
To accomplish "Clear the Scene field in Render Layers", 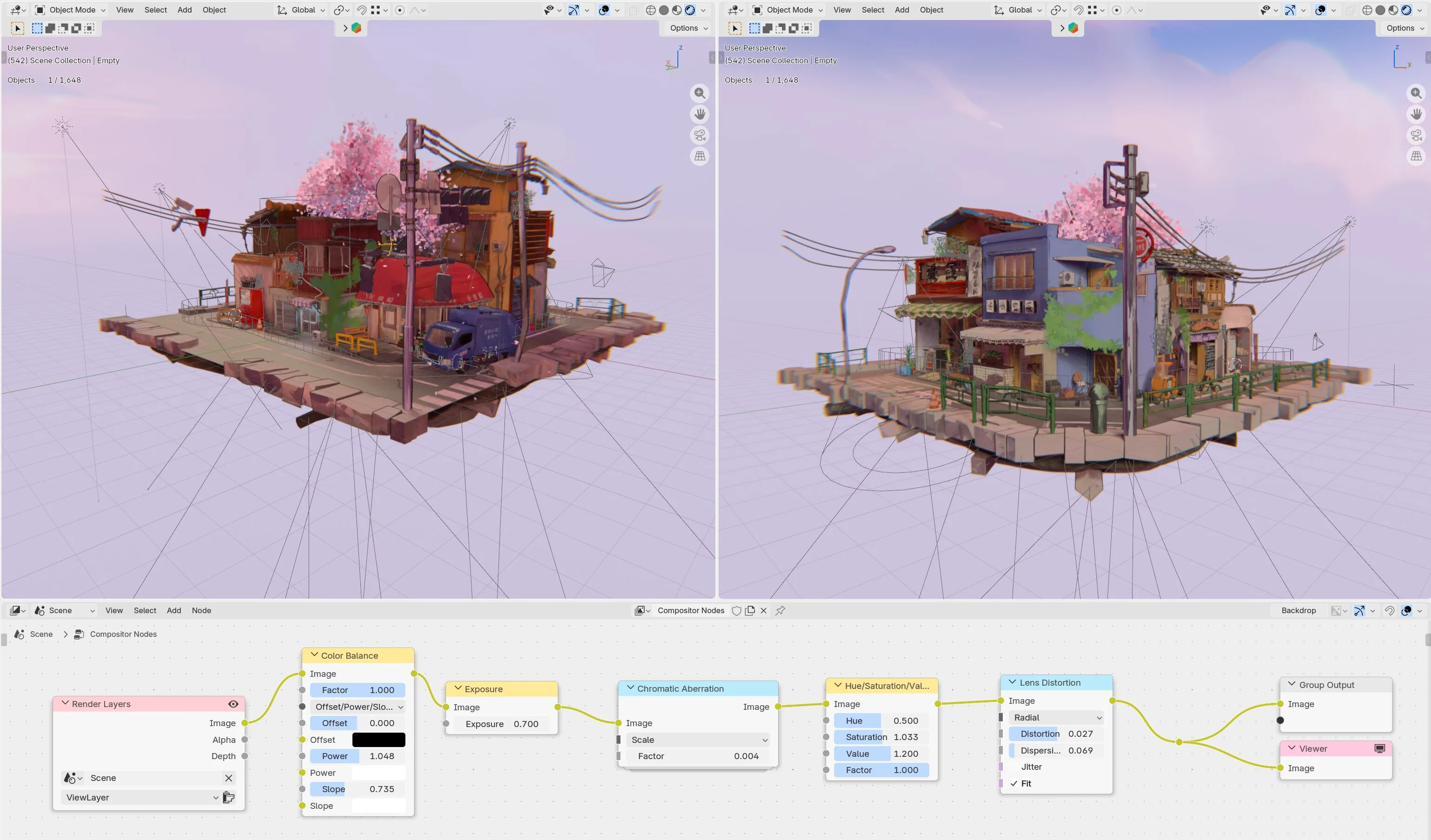I will pyautogui.click(x=228, y=778).
